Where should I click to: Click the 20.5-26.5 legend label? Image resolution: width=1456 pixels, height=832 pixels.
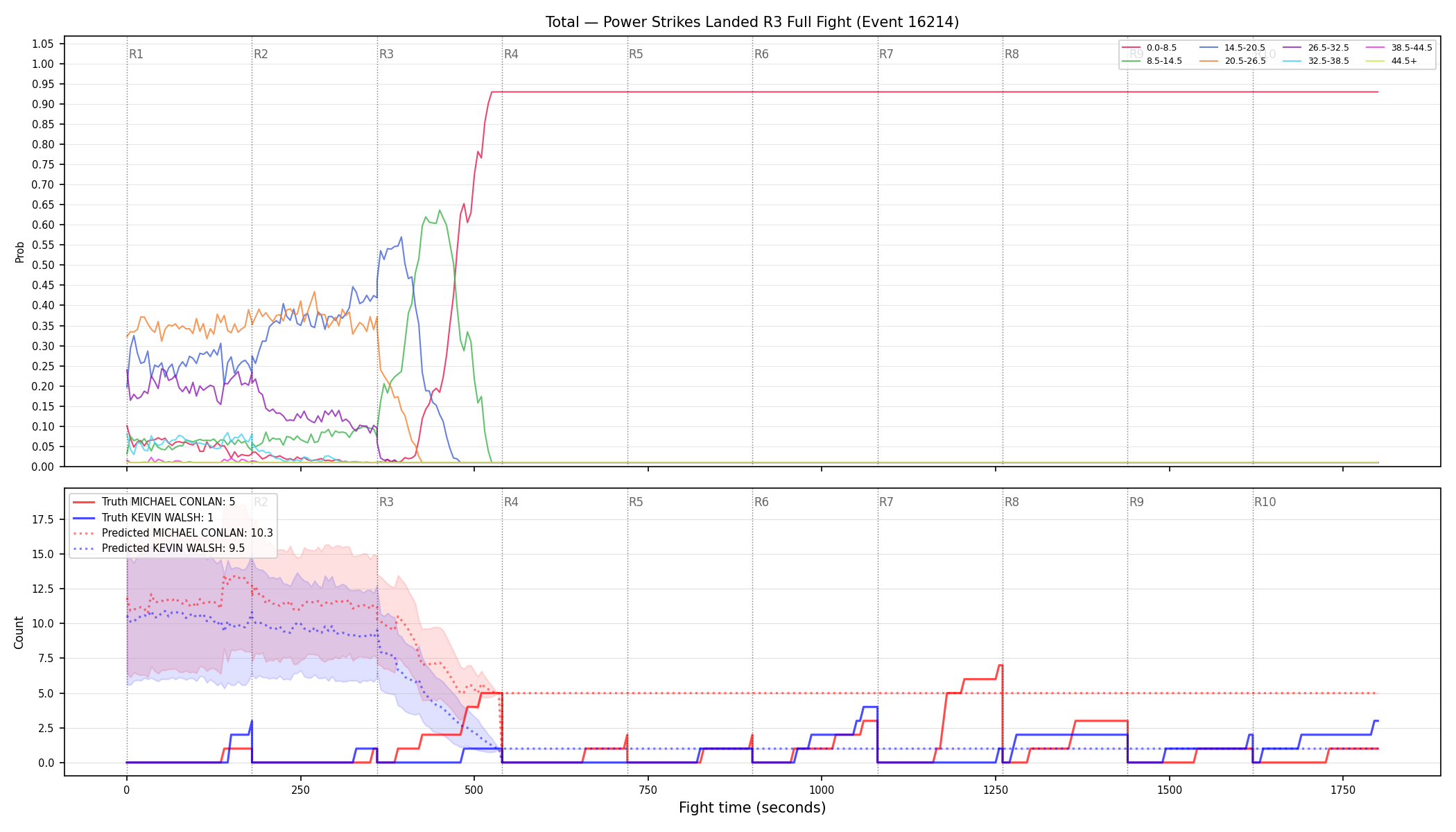click(1245, 61)
